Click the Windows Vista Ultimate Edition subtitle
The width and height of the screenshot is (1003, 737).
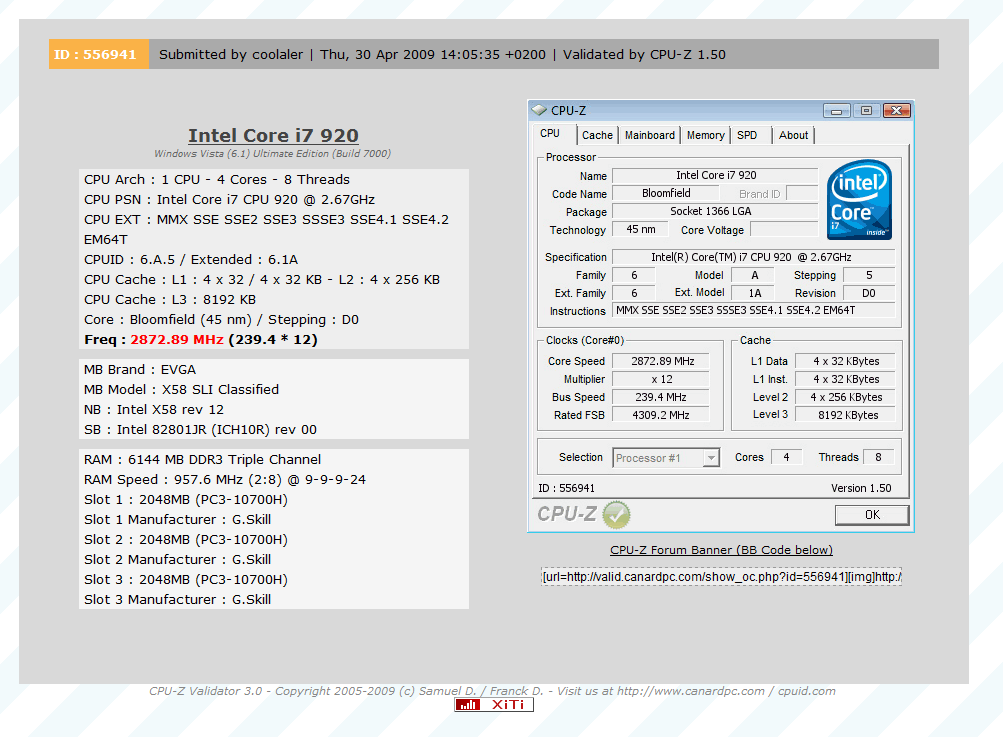tap(272, 154)
